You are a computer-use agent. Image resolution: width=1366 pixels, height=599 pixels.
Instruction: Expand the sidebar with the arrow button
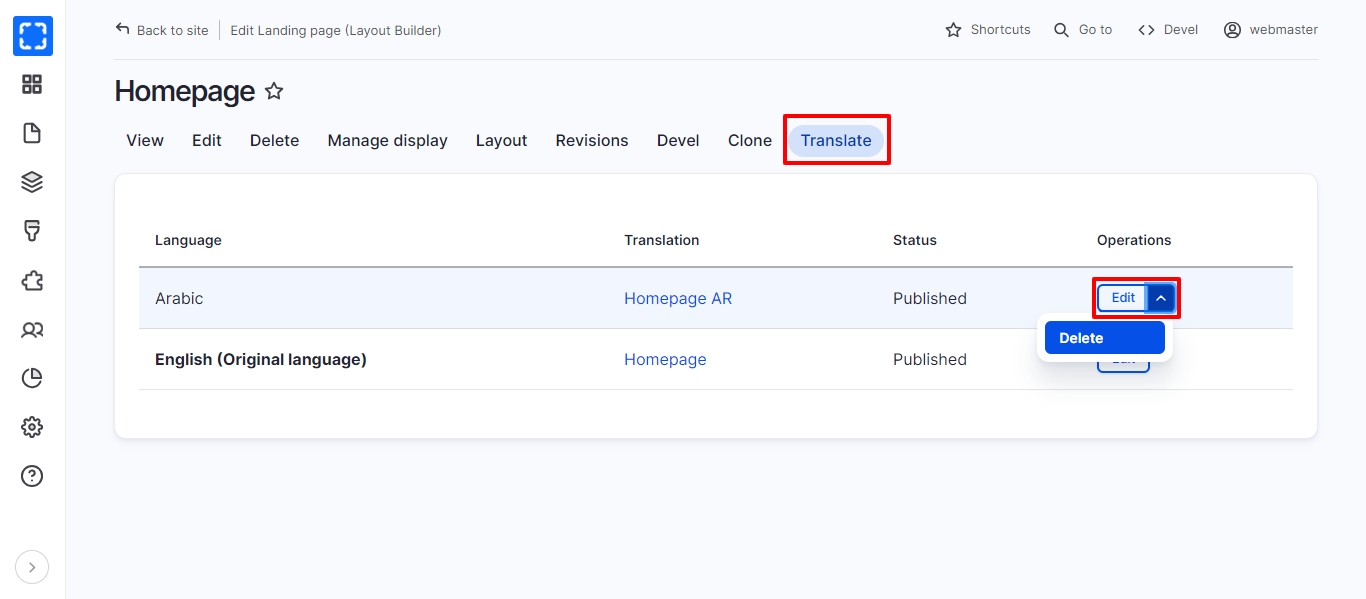click(32, 568)
